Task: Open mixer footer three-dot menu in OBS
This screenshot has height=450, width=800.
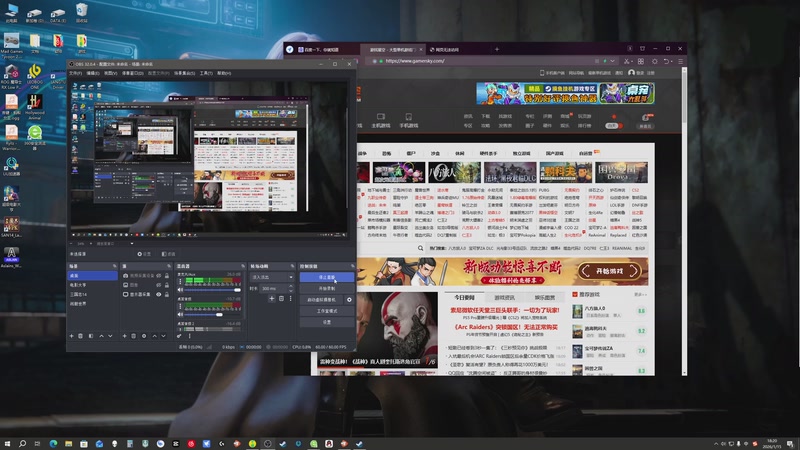Action: pyautogui.click(x=189, y=336)
